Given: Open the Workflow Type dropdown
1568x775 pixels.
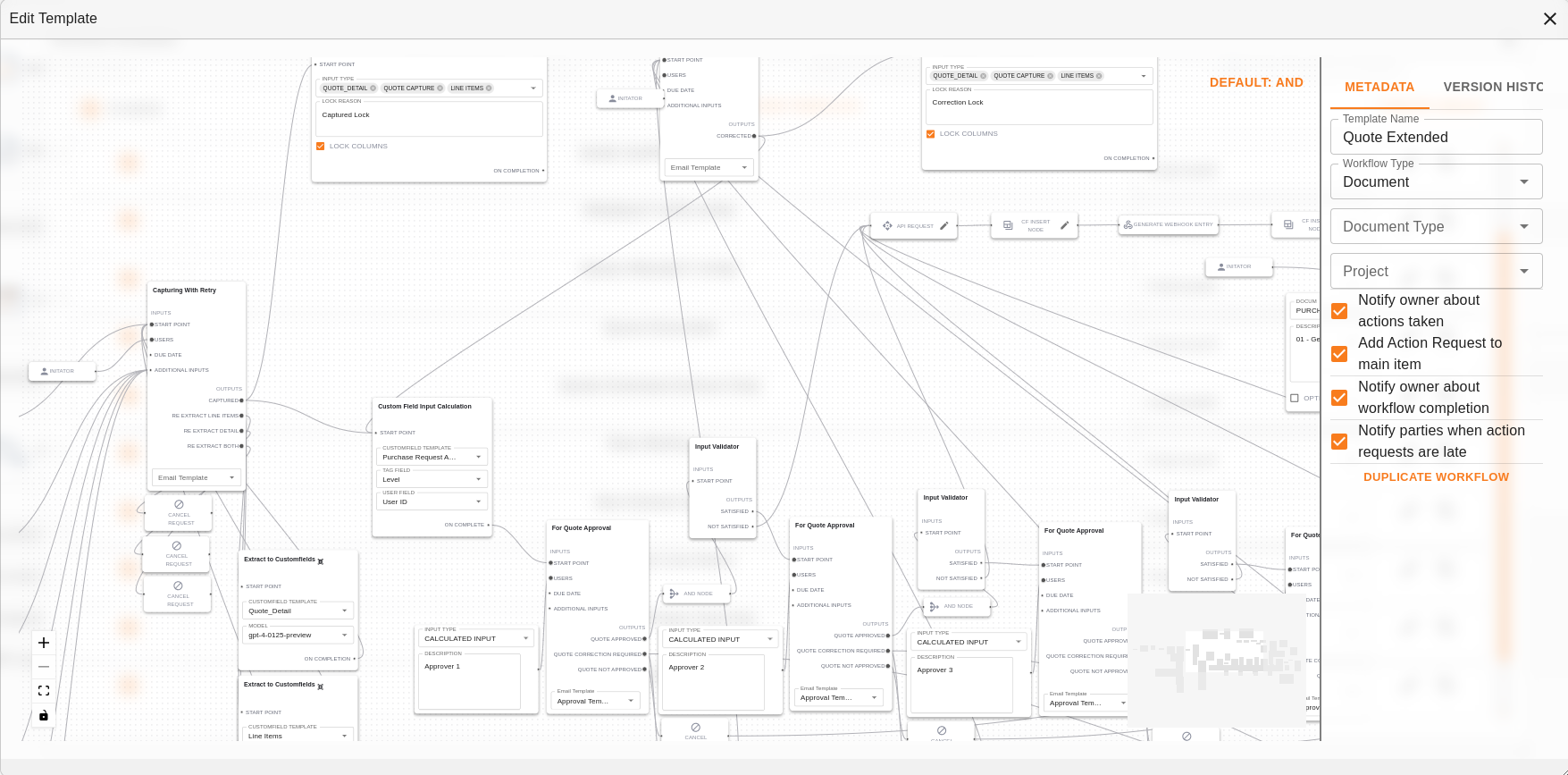Looking at the screenshot, I should [x=1436, y=182].
